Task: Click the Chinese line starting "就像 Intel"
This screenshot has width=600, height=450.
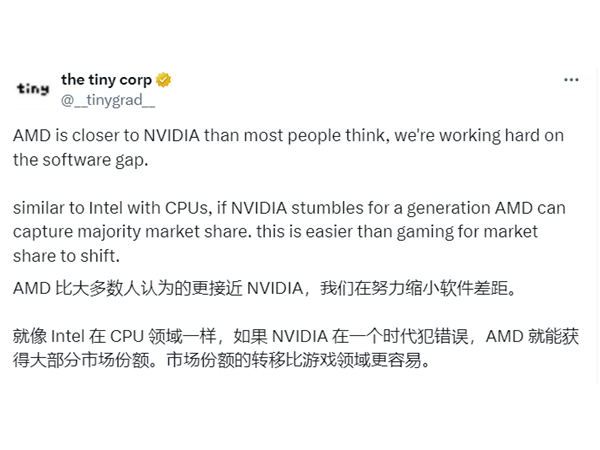Action: [x=296, y=336]
